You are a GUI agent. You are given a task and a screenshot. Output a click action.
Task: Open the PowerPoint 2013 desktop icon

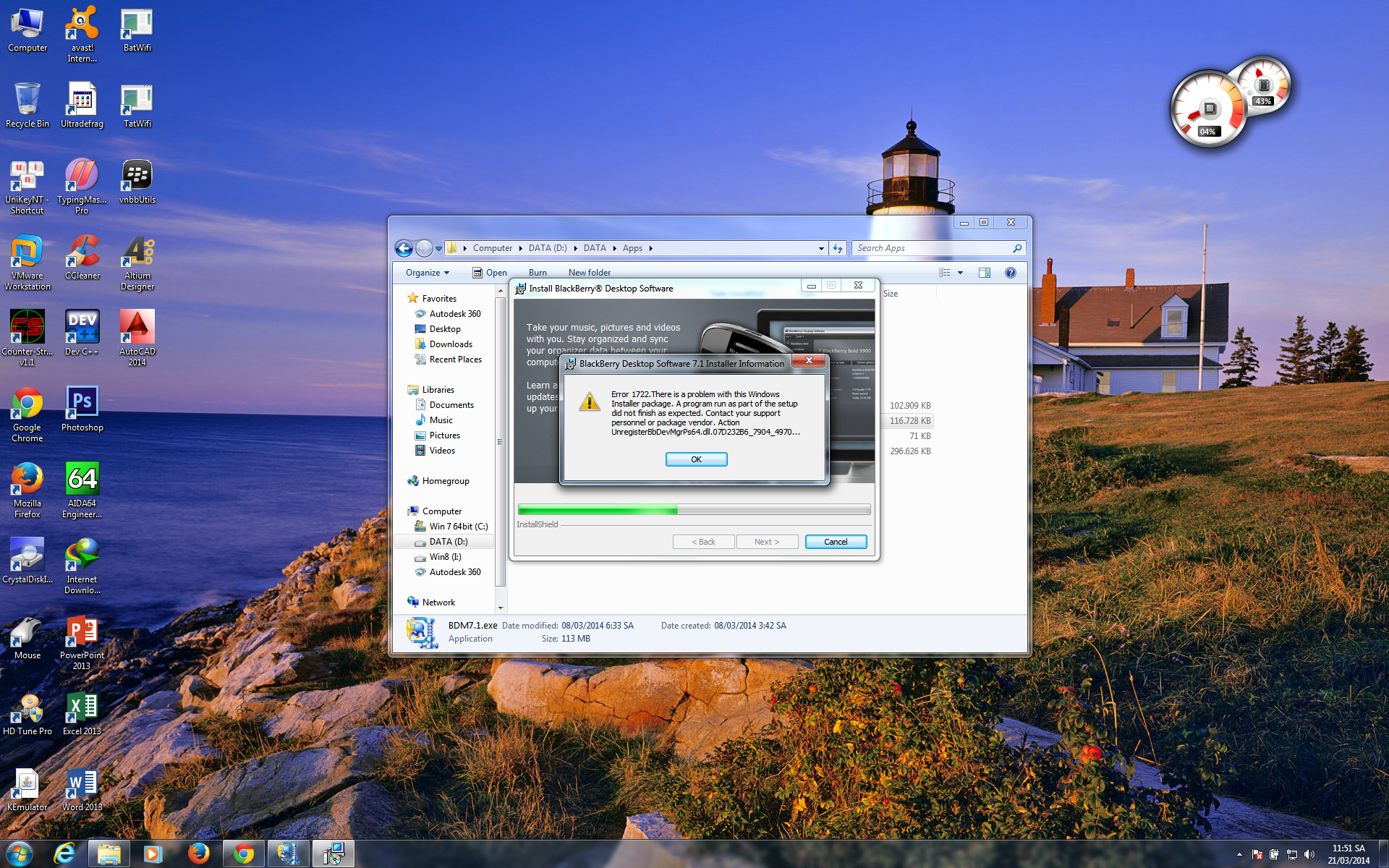pyautogui.click(x=82, y=642)
